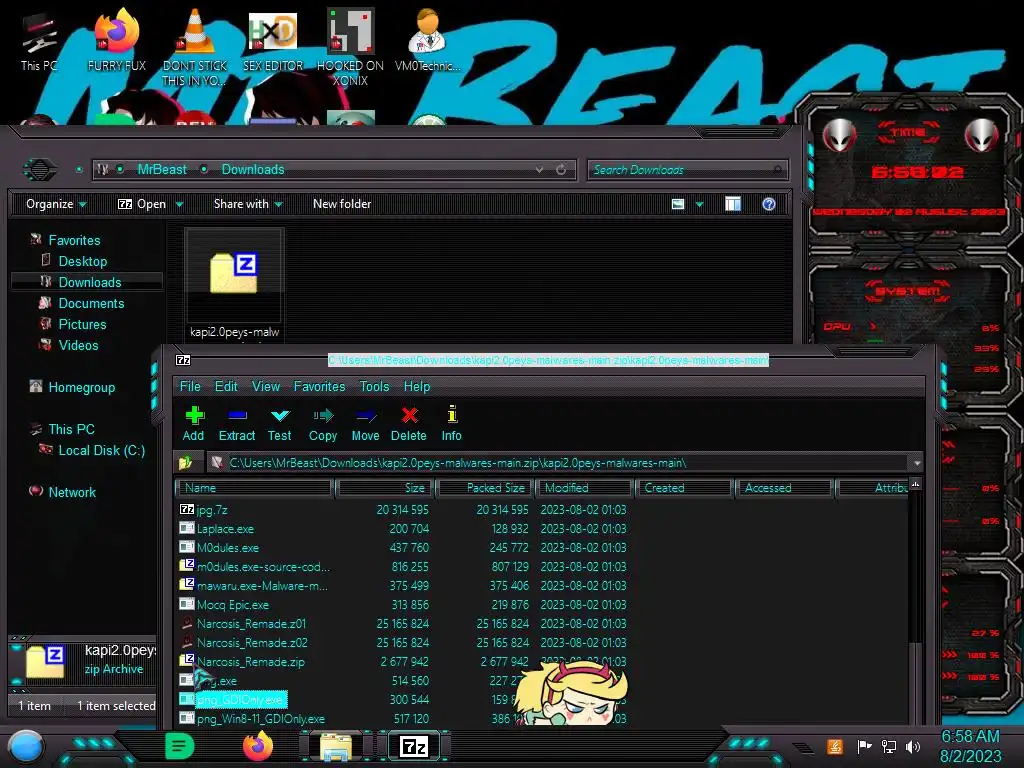The height and width of the screenshot is (768, 1024).
Task: Click the Search Downloads field
Action: [x=687, y=170]
